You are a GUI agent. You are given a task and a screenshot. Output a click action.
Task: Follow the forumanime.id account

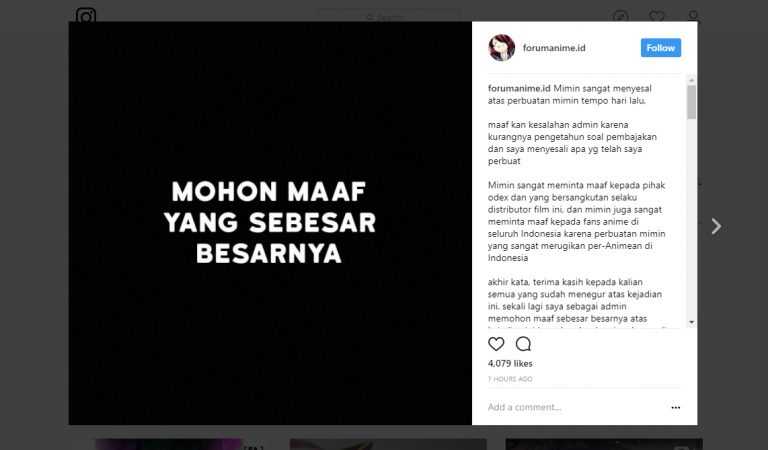(x=661, y=47)
